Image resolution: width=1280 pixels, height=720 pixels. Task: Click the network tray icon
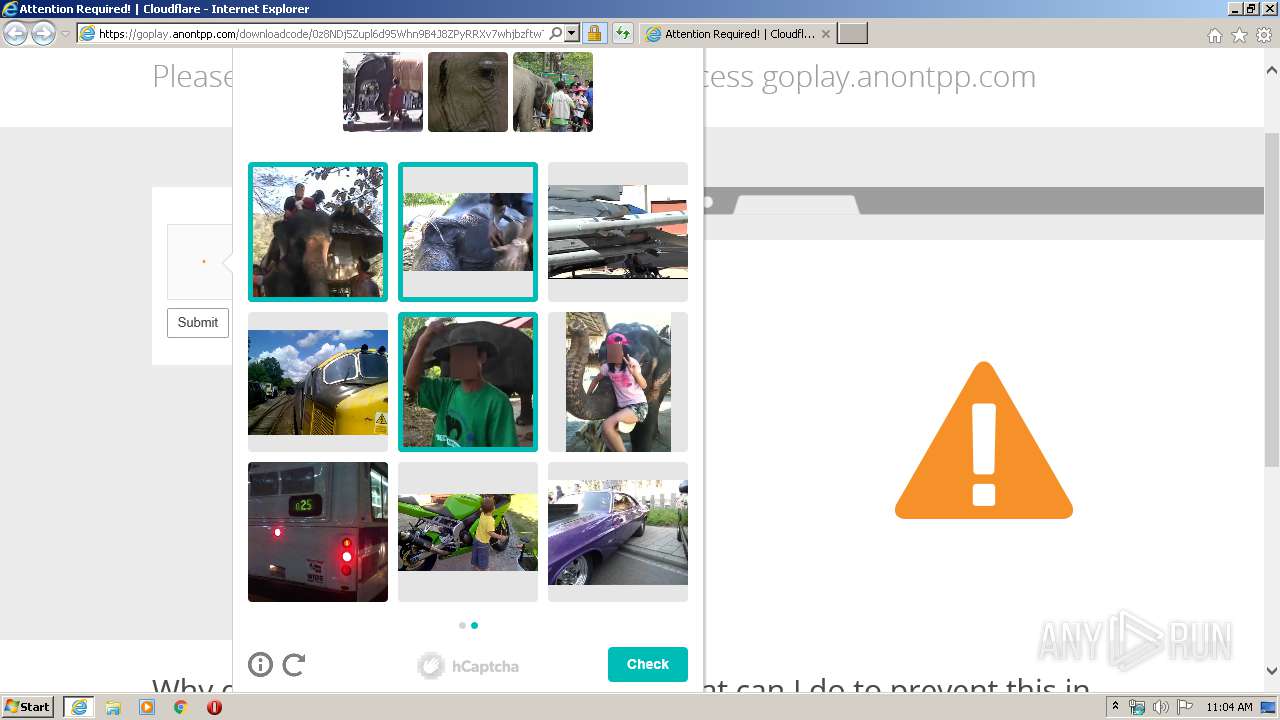click(1137, 707)
